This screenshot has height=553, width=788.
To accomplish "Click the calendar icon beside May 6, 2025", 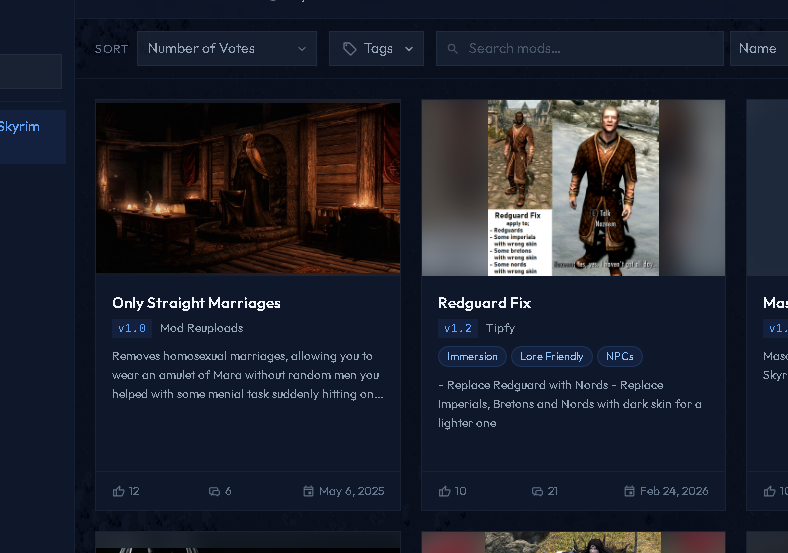I will pos(309,491).
